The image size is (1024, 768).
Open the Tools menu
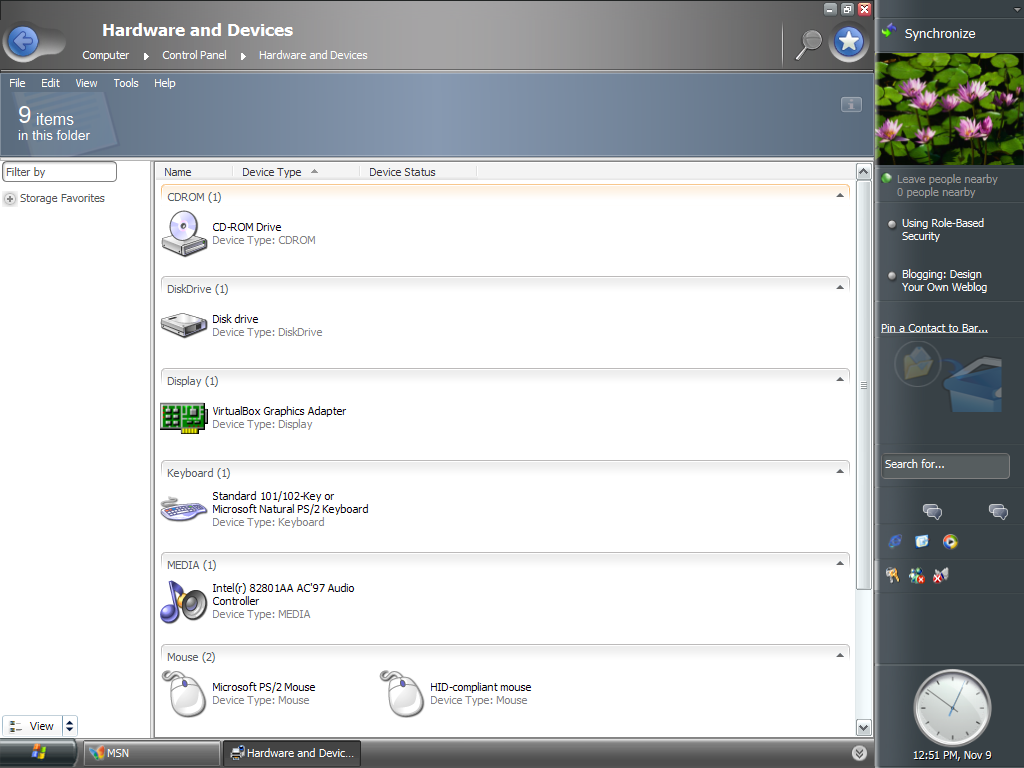pos(126,83)
